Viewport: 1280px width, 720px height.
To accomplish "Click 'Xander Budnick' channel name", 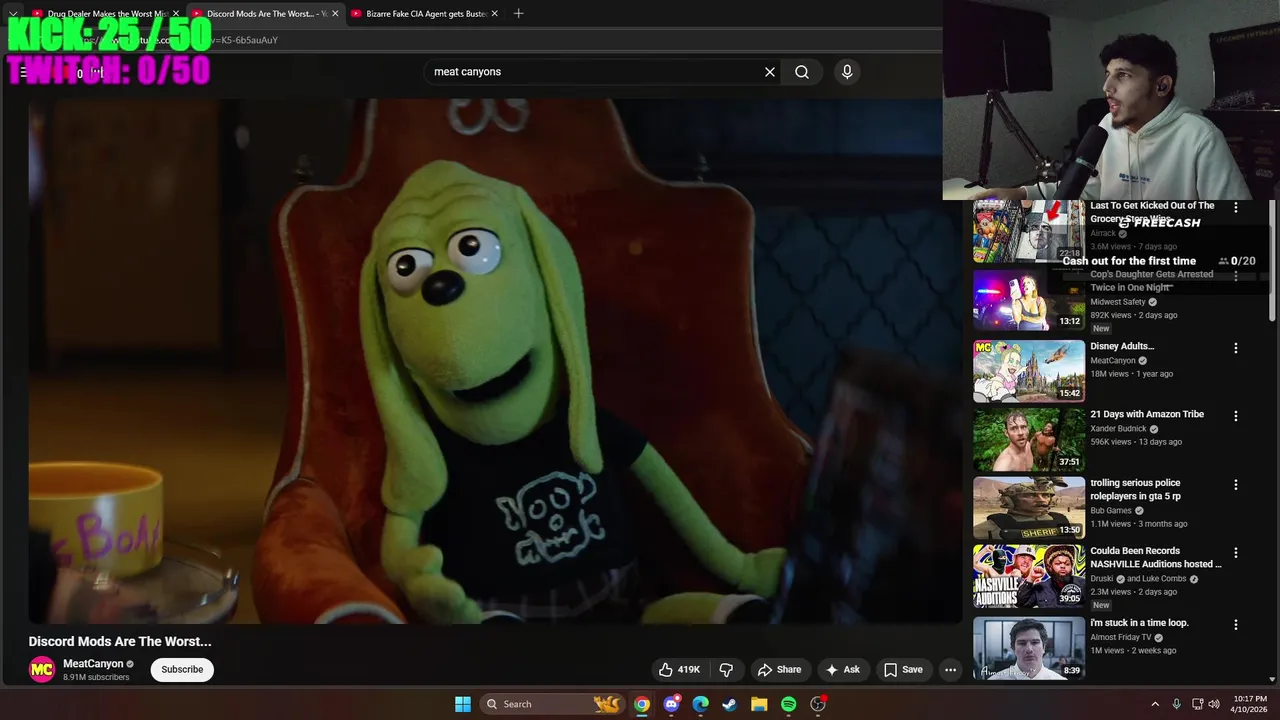I will coord(1119,428).
